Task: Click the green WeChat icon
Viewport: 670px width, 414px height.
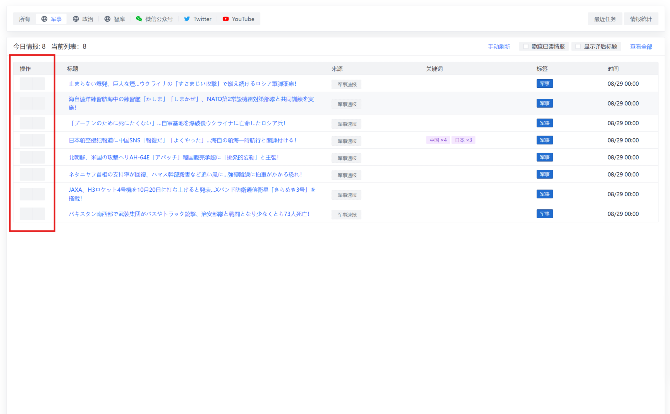Action: coord(139,18)
